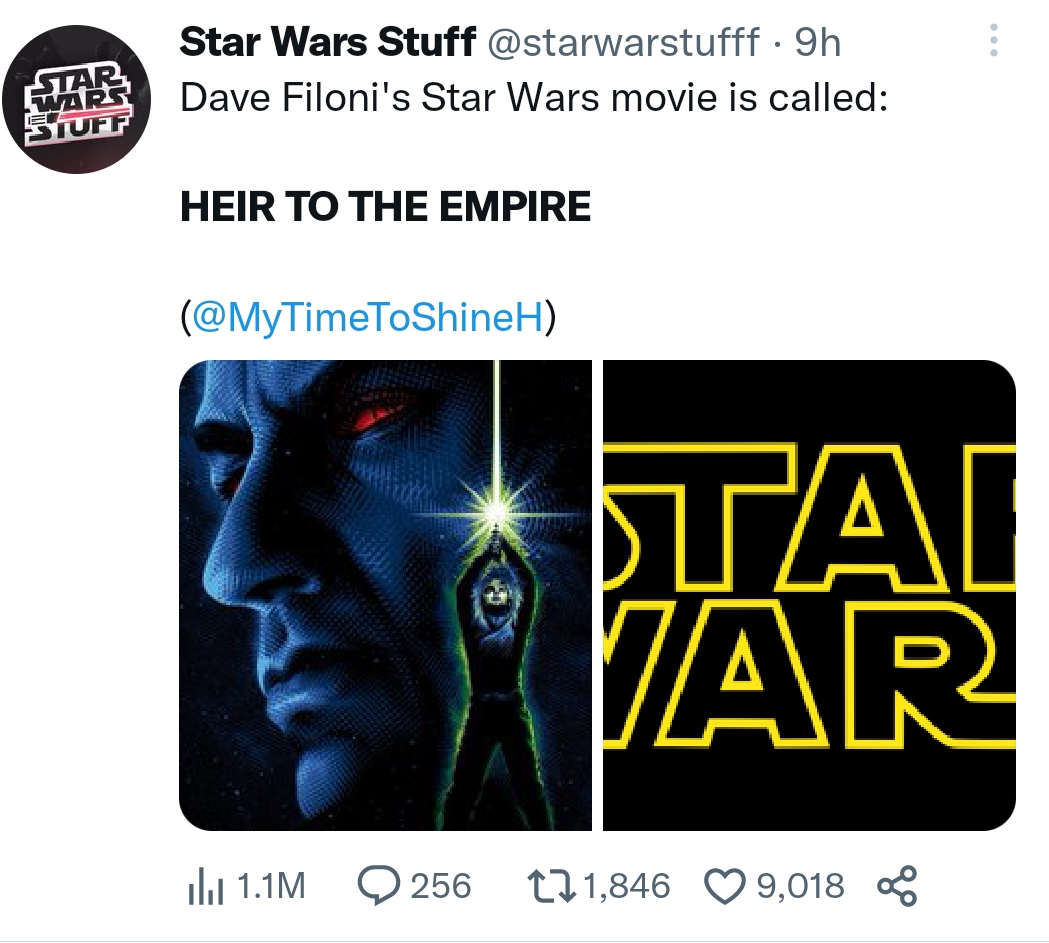Click the 9,018 likes count
This screenshot has width=1049, height=943.
(800, 885)
